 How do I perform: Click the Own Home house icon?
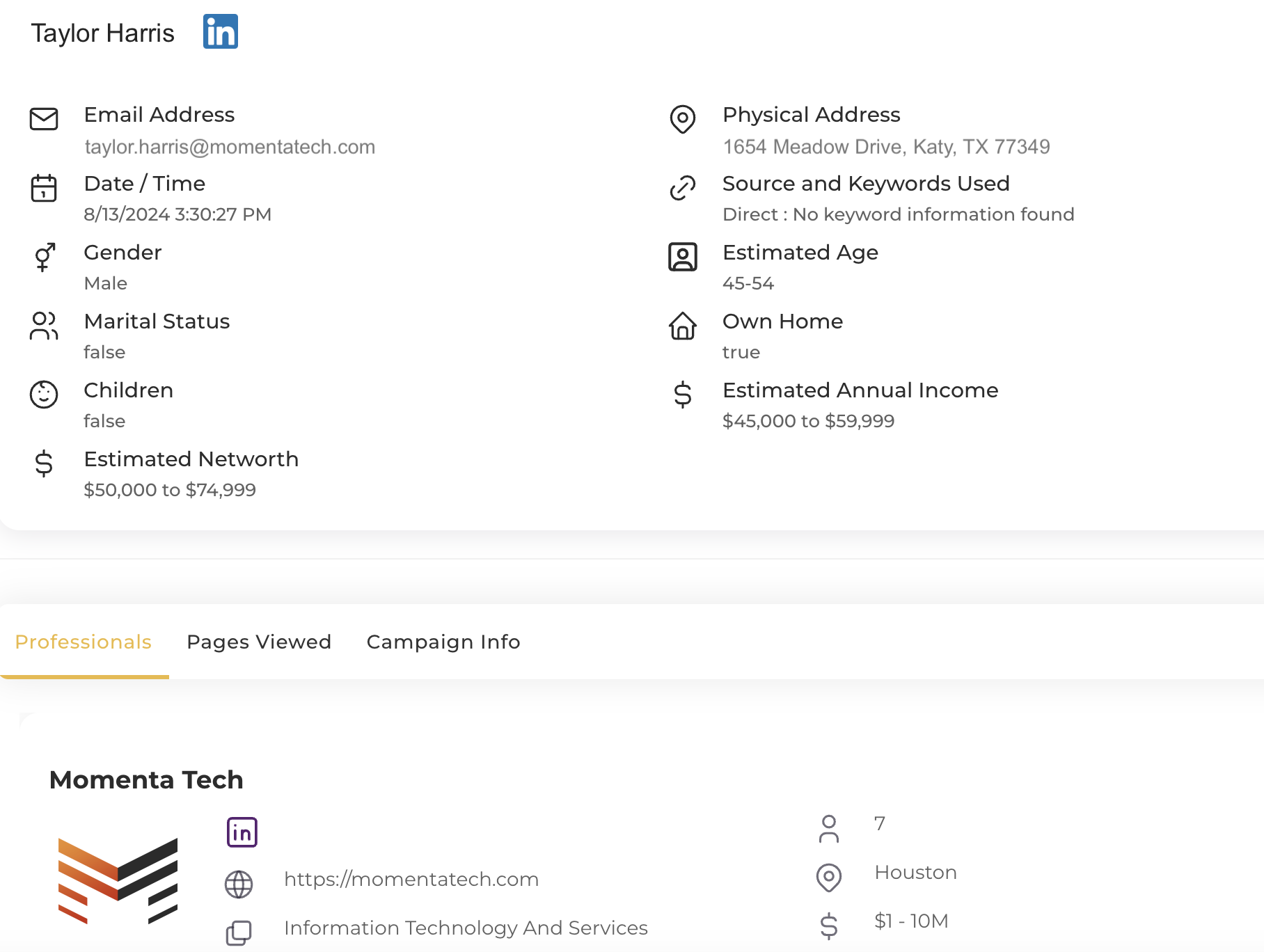coord(682,326)
